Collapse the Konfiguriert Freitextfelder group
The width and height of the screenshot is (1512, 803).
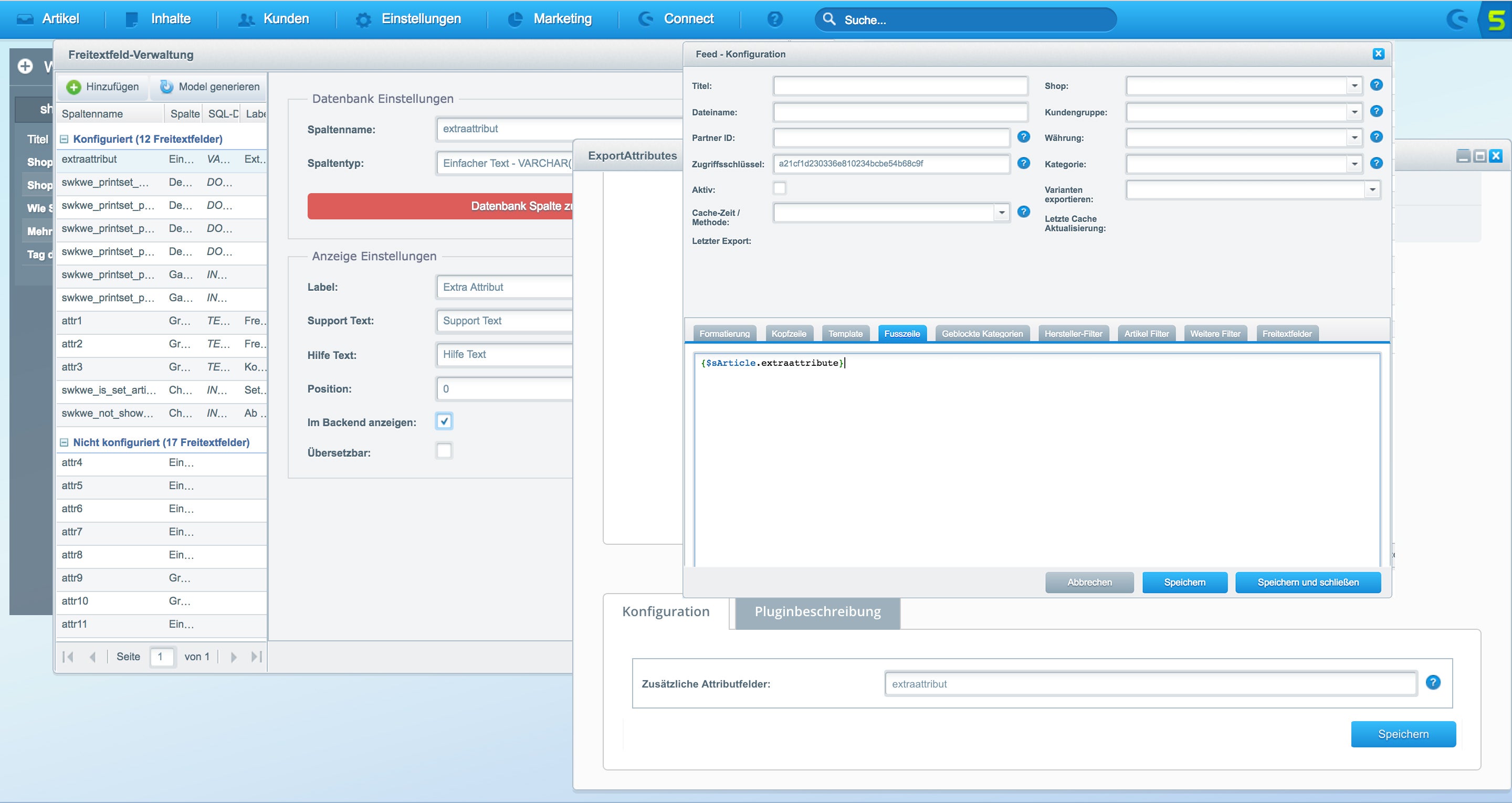[65, 139]
